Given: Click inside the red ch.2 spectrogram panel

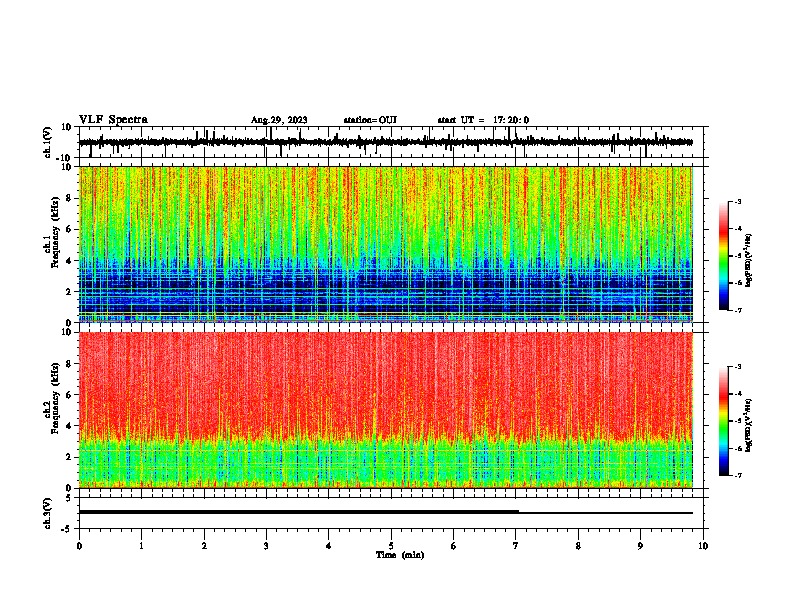Looking at the screenshot, I should pyautogui.click(x=385, y=410).
